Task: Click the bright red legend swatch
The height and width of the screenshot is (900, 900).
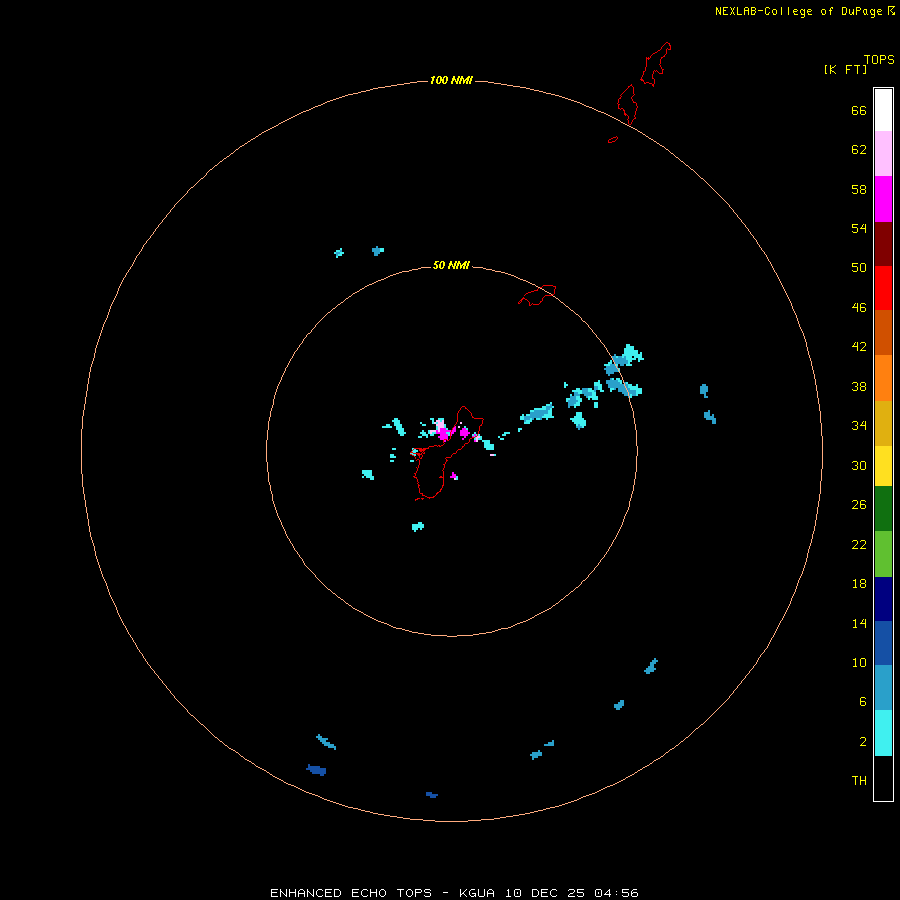Action: 883,288
